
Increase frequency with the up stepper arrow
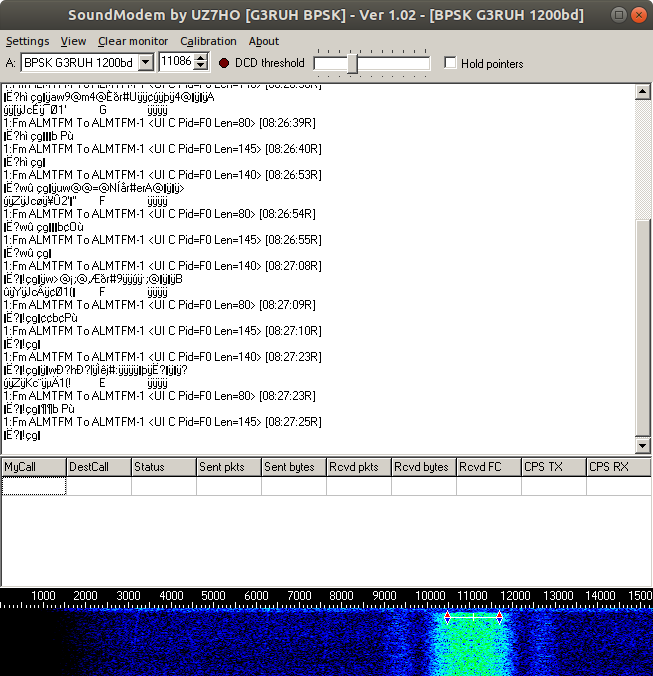[200, 58]
